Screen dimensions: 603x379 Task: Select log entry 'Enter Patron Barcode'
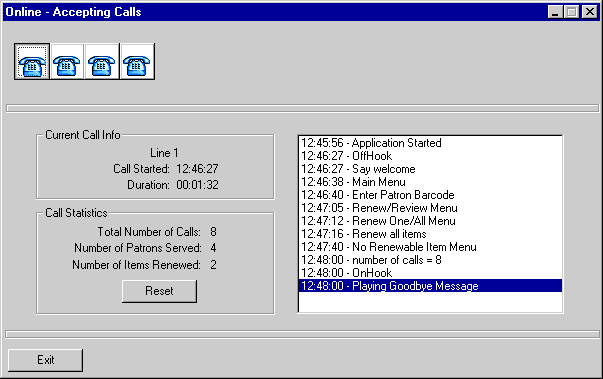click(x=430, y=195)
